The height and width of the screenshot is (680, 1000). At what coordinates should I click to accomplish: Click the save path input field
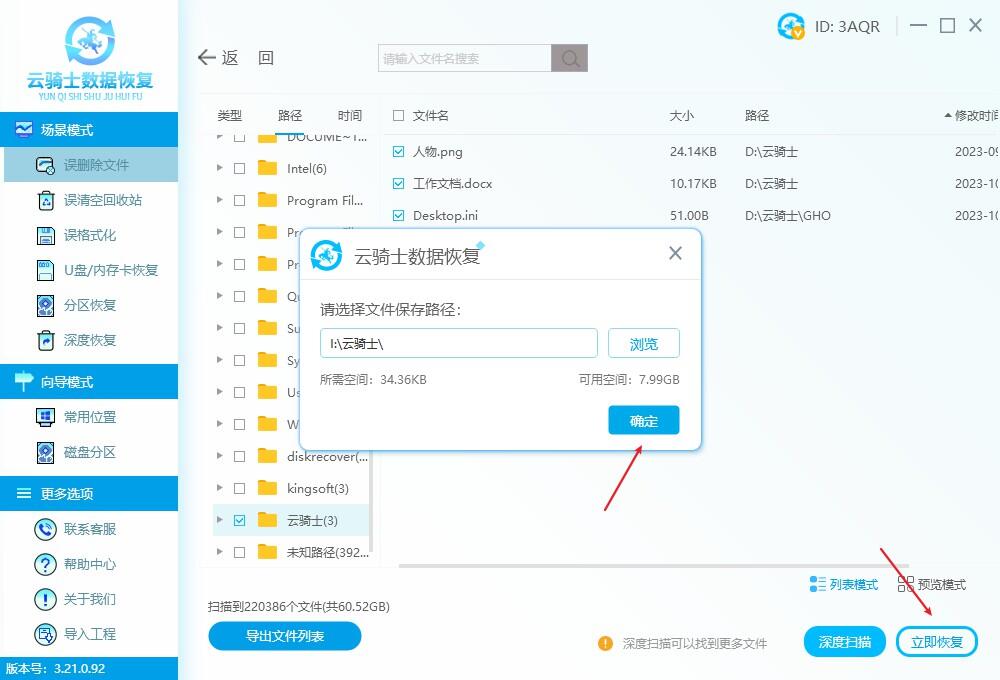point(459,344)
